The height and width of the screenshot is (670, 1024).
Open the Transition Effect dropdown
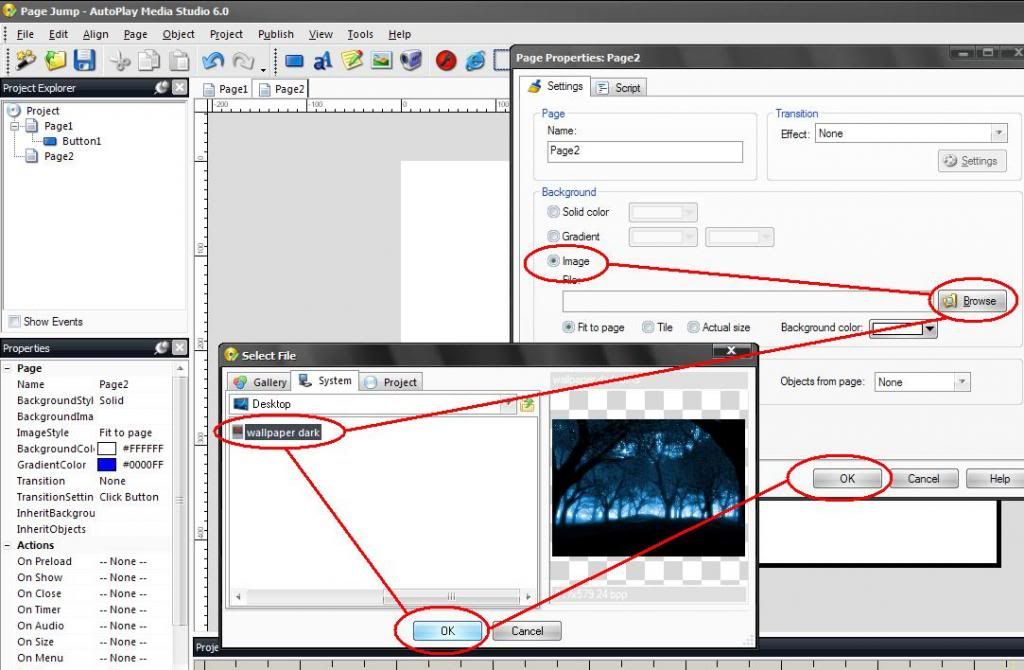pos(998,133)
